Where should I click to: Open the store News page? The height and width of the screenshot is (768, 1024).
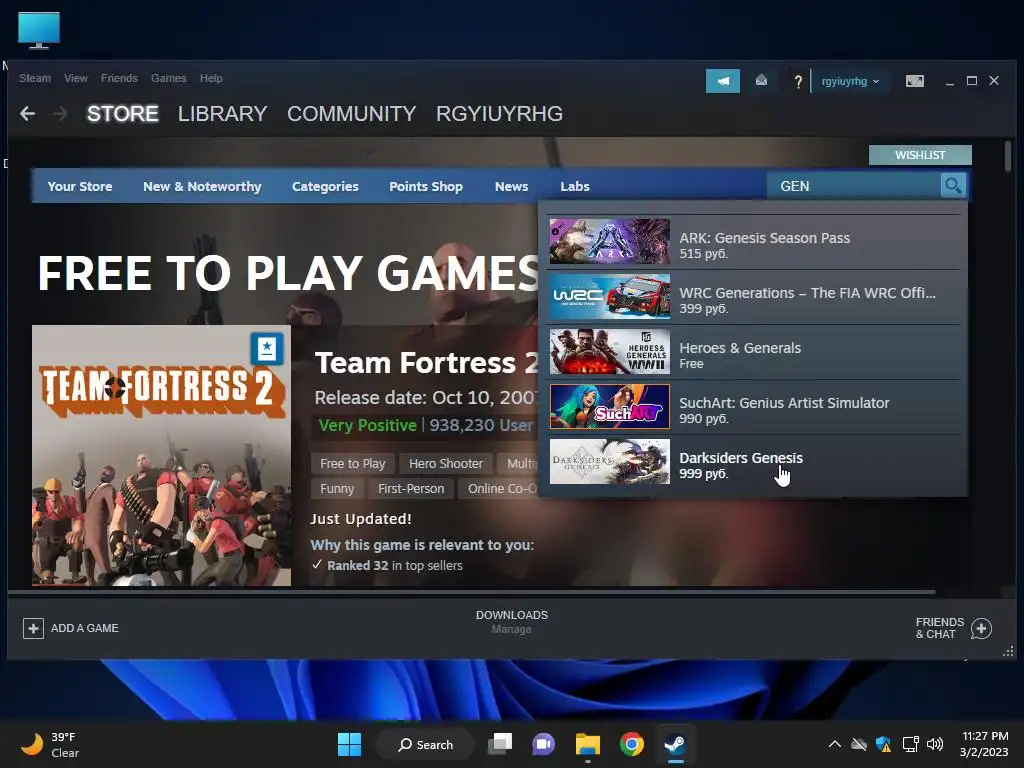511,186
